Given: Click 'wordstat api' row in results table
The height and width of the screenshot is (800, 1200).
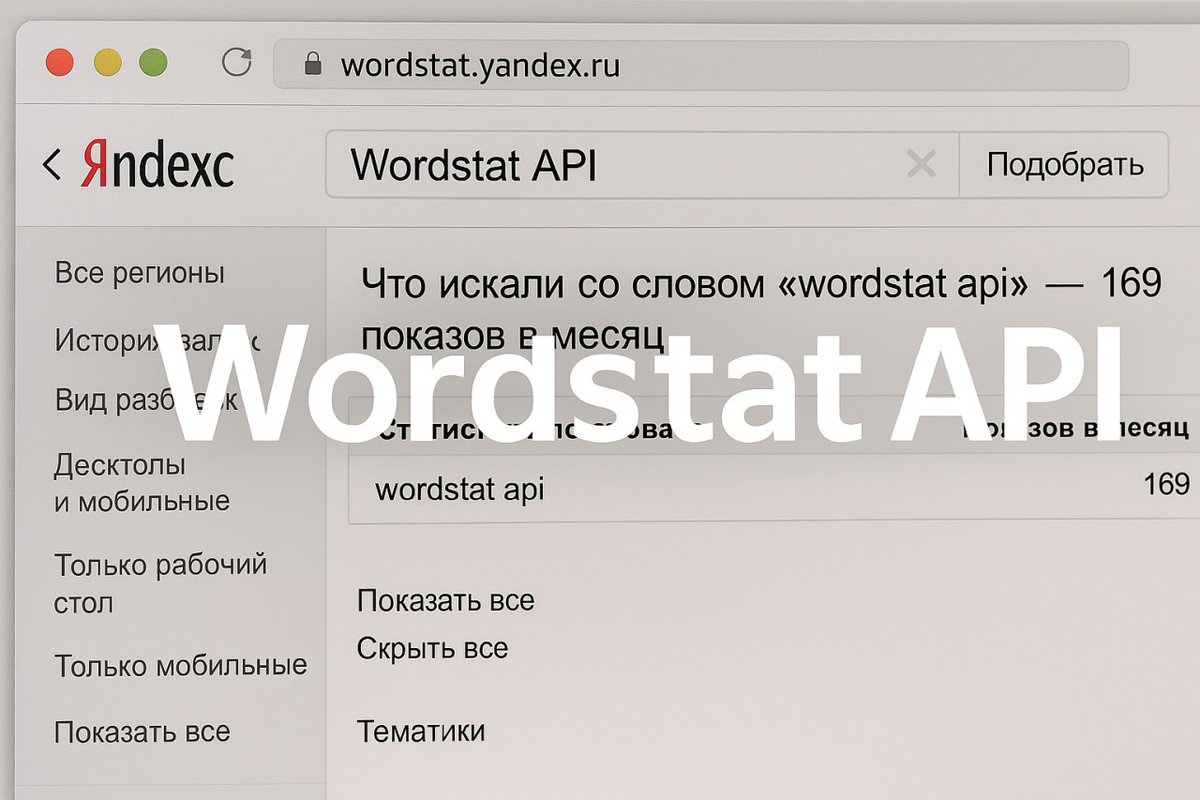Looking at the screenshot, I should click(x=773, y=489).
